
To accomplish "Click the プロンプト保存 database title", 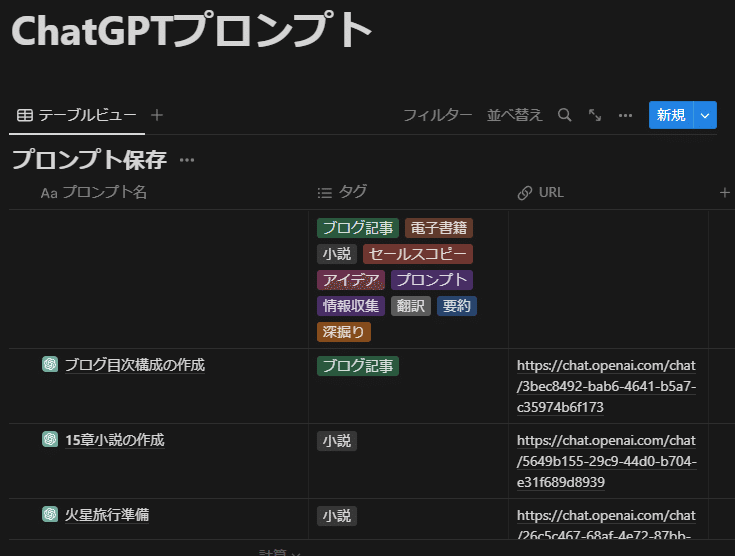I will 89,160.
